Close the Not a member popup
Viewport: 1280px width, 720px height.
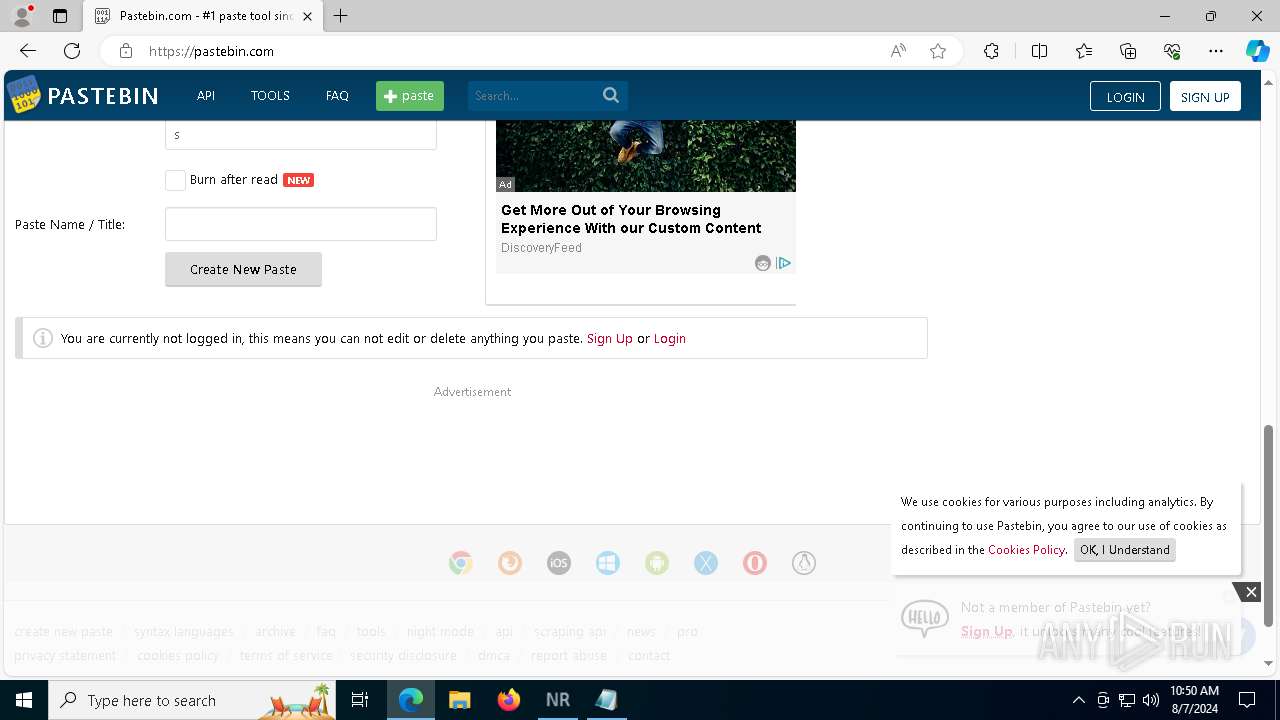tap(1250, 592)
